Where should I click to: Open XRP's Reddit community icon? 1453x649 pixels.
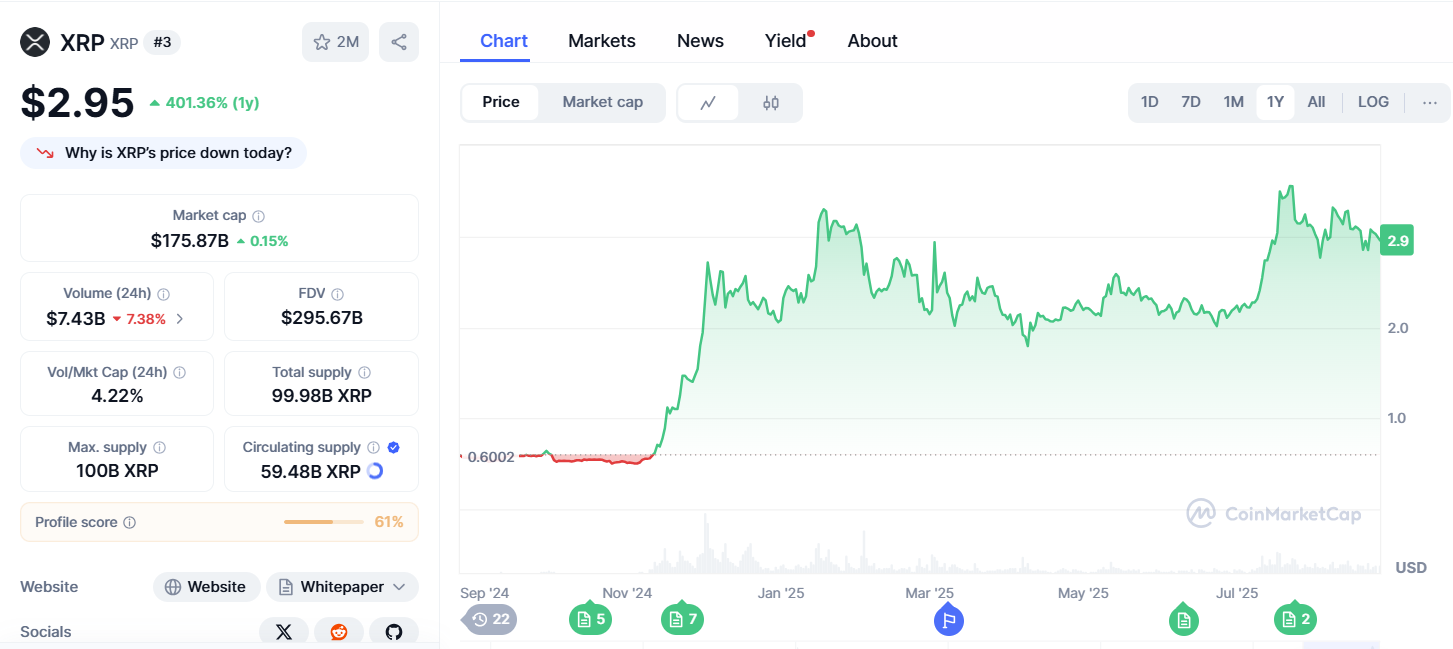click(x=339, y=631)
